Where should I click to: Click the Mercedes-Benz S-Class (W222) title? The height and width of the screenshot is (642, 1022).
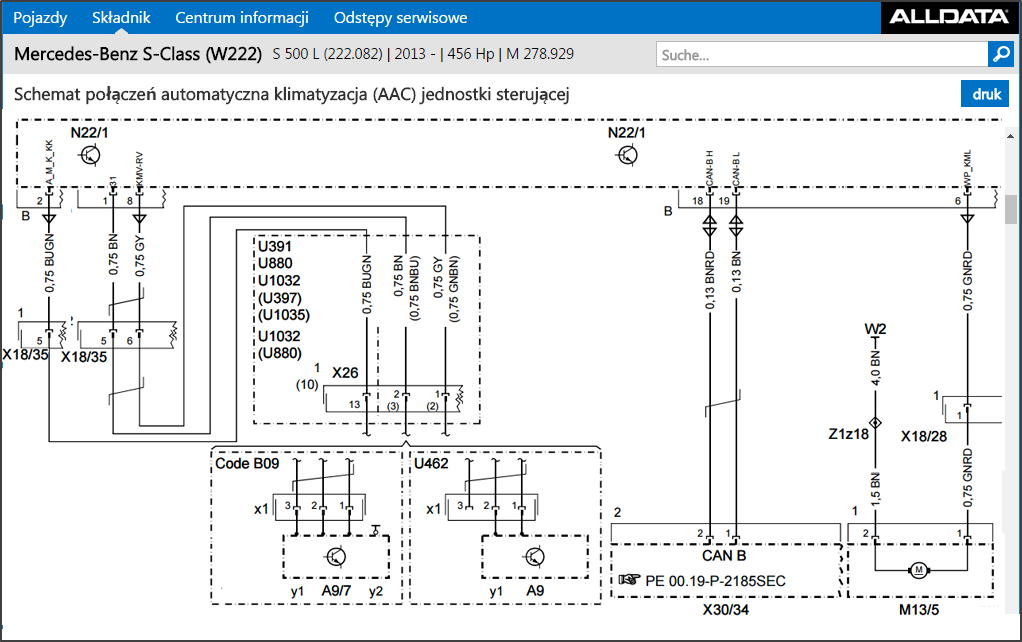(138, 54)
